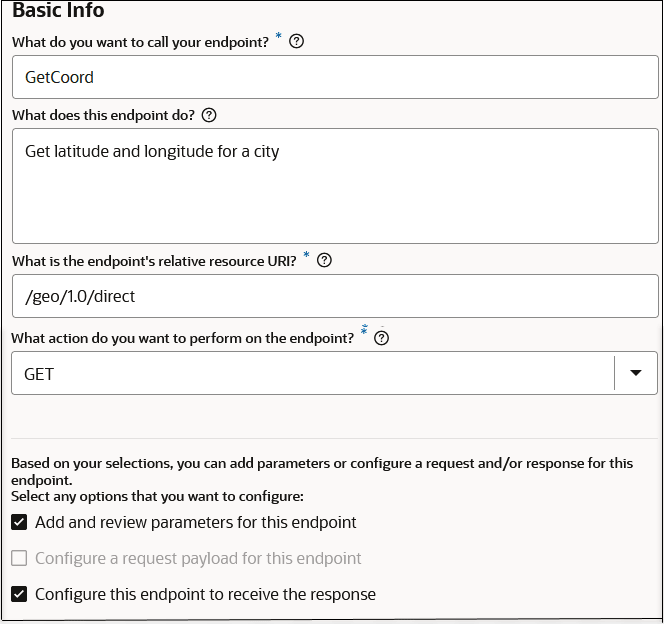Click 'Configure this endpoint to receive the response' text
The width and height of the screenshot is (664, 624).
[205, 594]
